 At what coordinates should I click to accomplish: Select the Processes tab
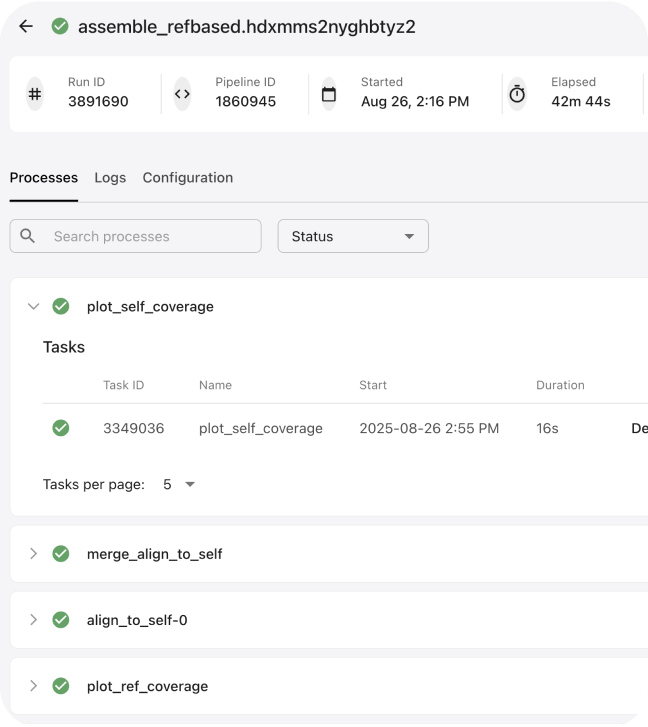click(x=44, y=178)
